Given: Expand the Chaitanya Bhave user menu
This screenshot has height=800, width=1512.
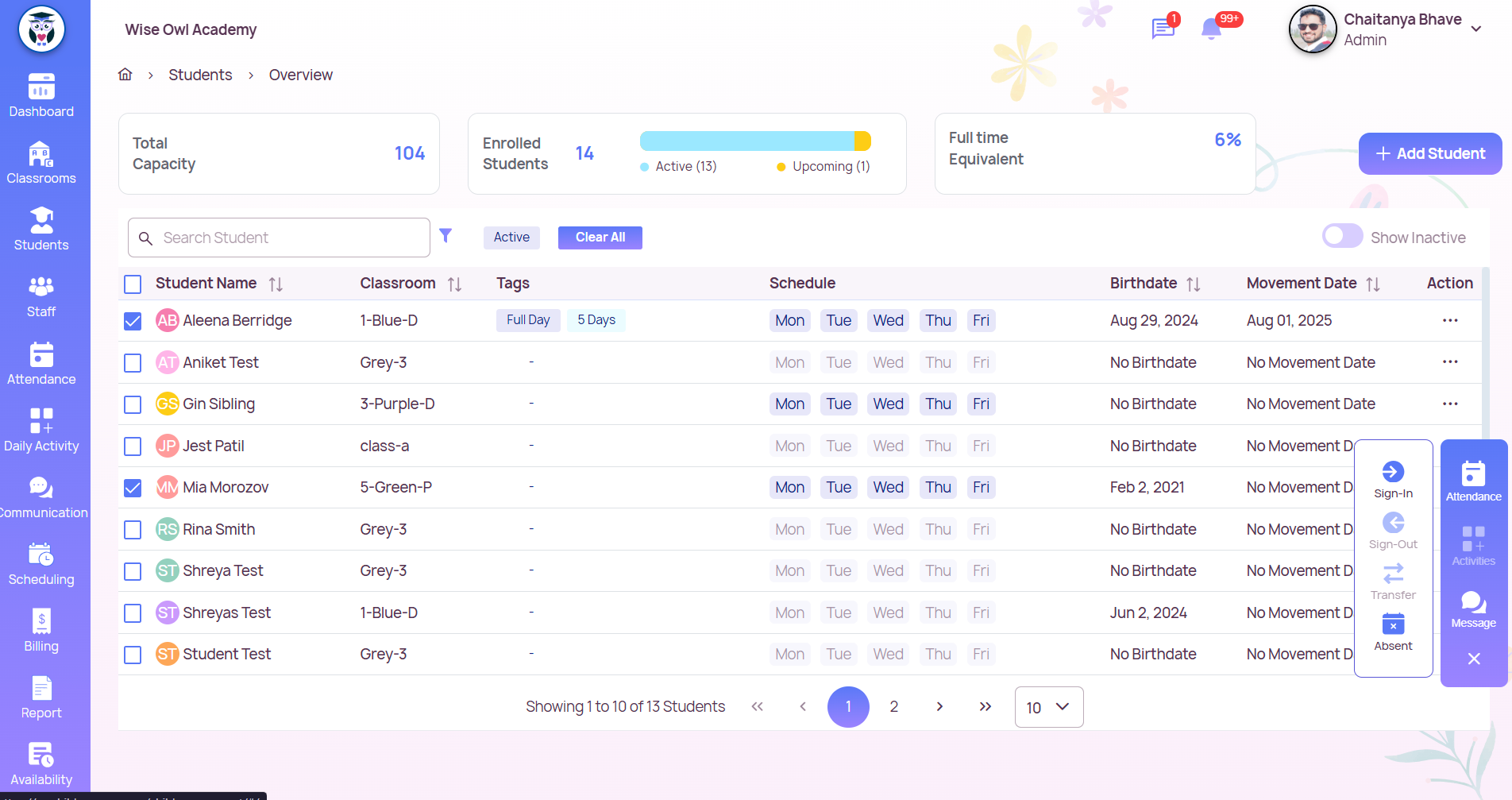Looking at the screenshot, I should [1475, 29].
